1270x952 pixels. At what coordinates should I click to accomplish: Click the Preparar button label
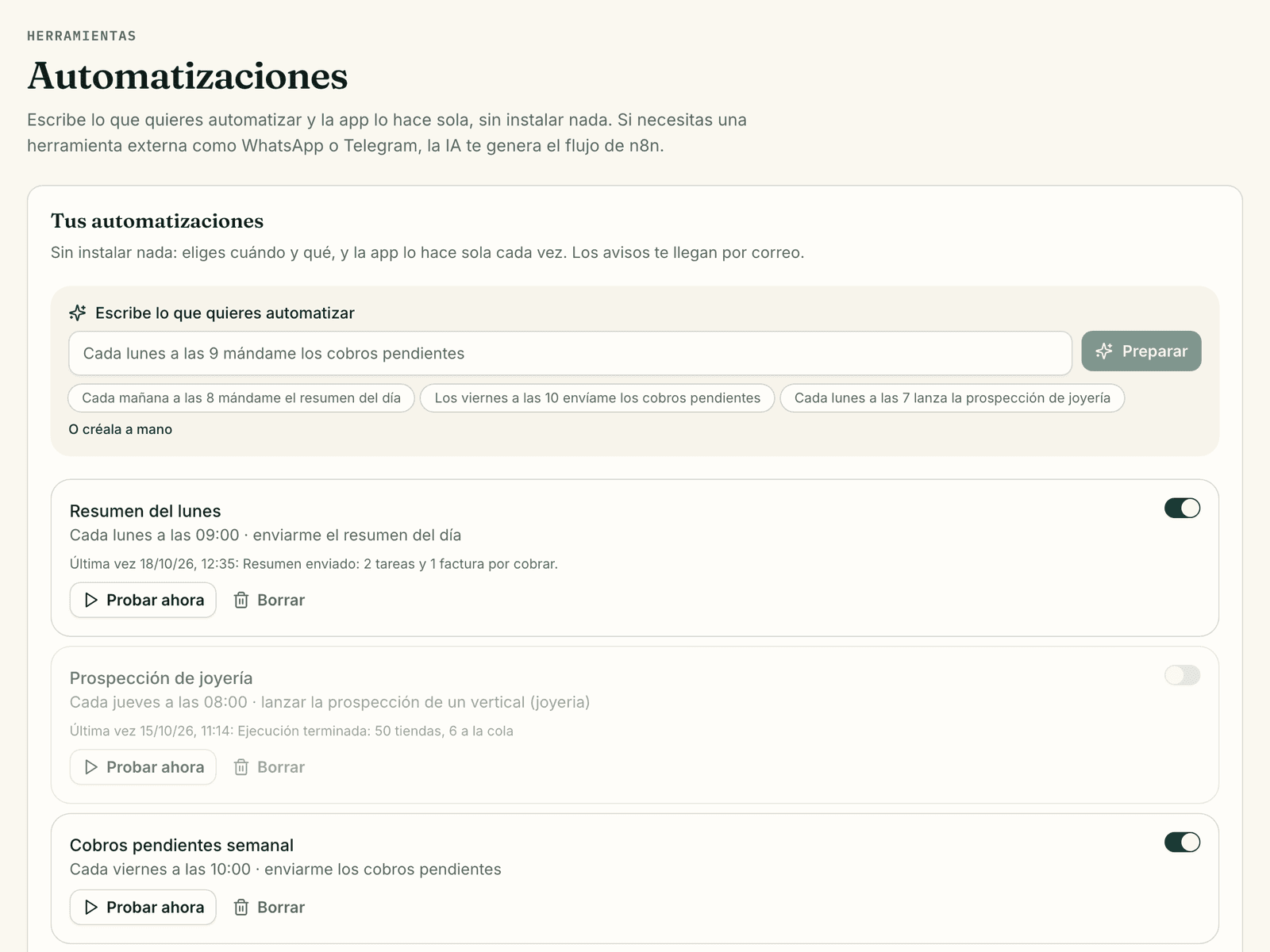[1155, 351]
